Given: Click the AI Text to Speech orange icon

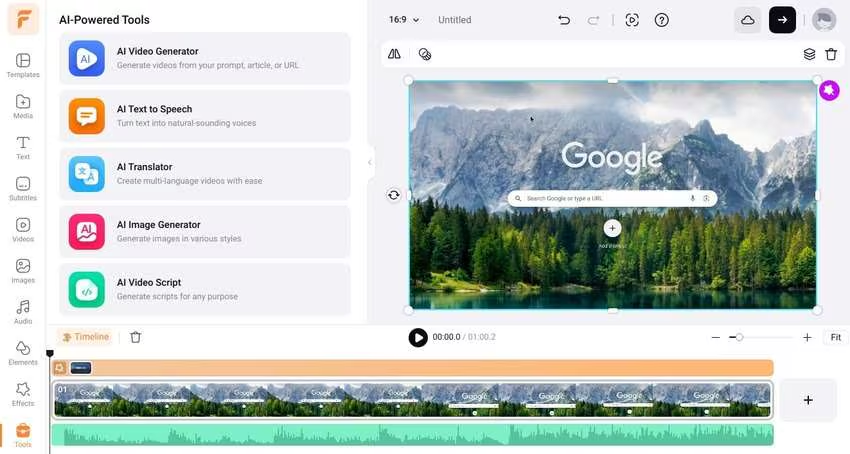Looking at the screenshot, I should [x=87, y=116].
